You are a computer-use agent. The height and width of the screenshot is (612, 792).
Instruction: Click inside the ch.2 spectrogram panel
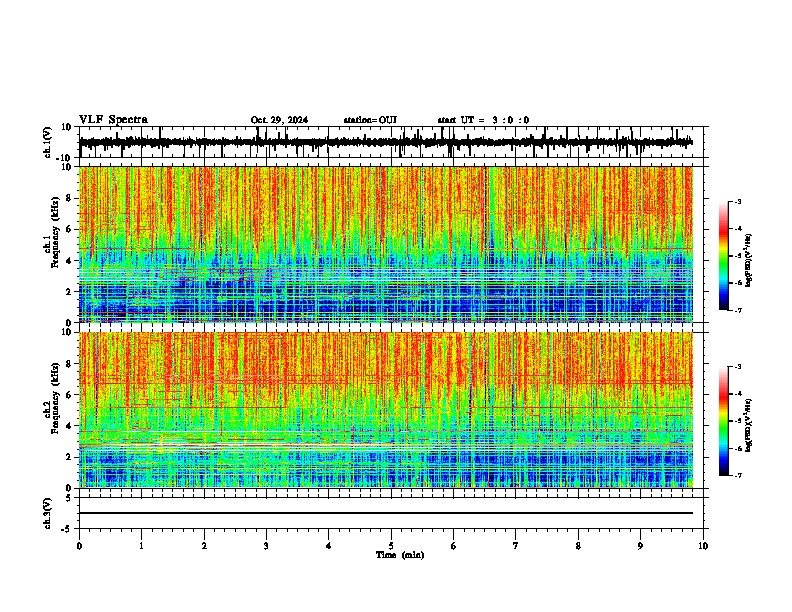tap(386, 410)
